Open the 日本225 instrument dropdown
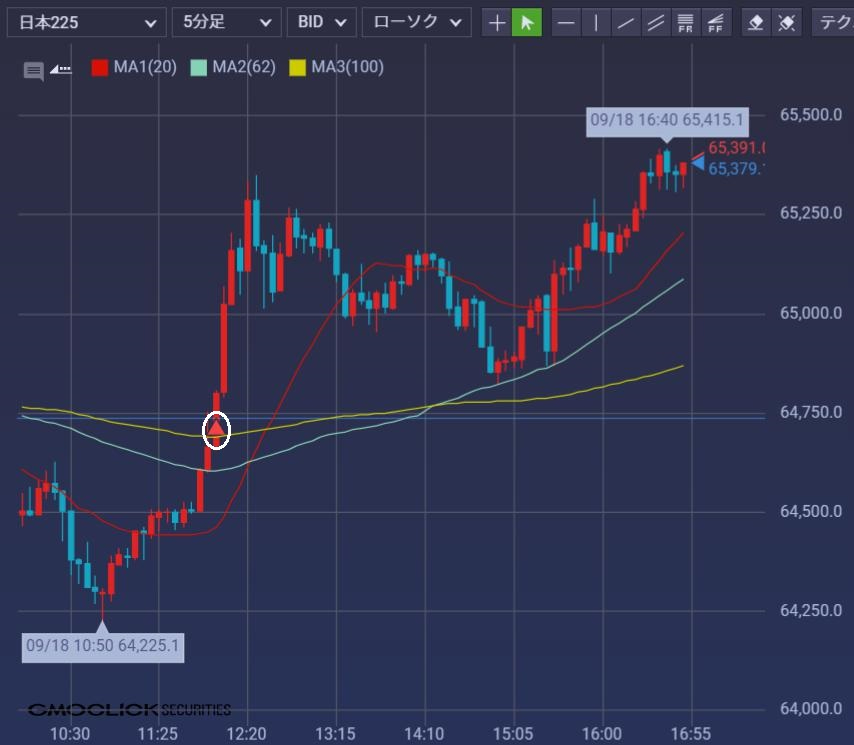The image size is (854, 745). [x=87, y=22]
